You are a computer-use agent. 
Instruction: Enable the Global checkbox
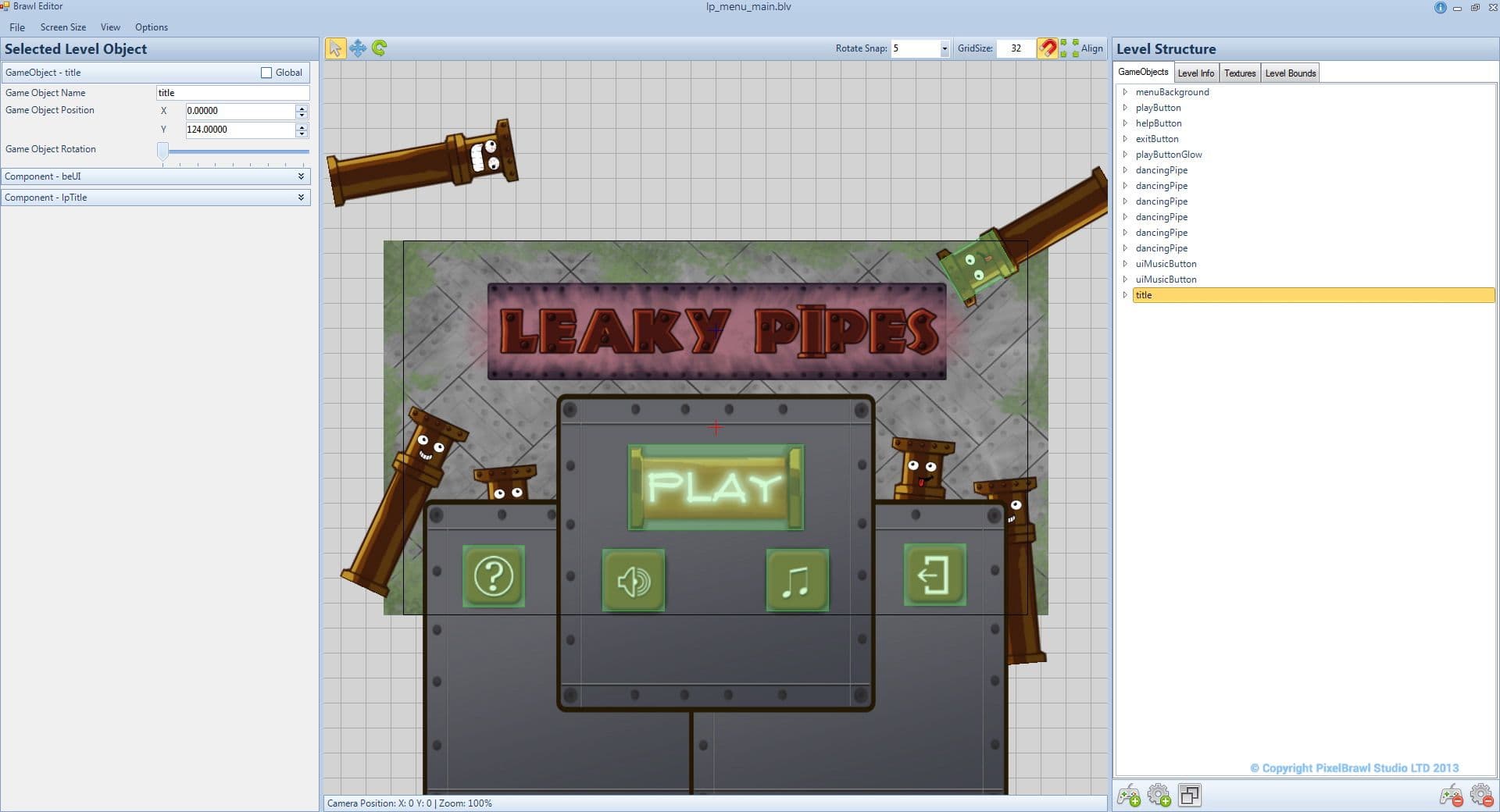(x=266, y=73)
